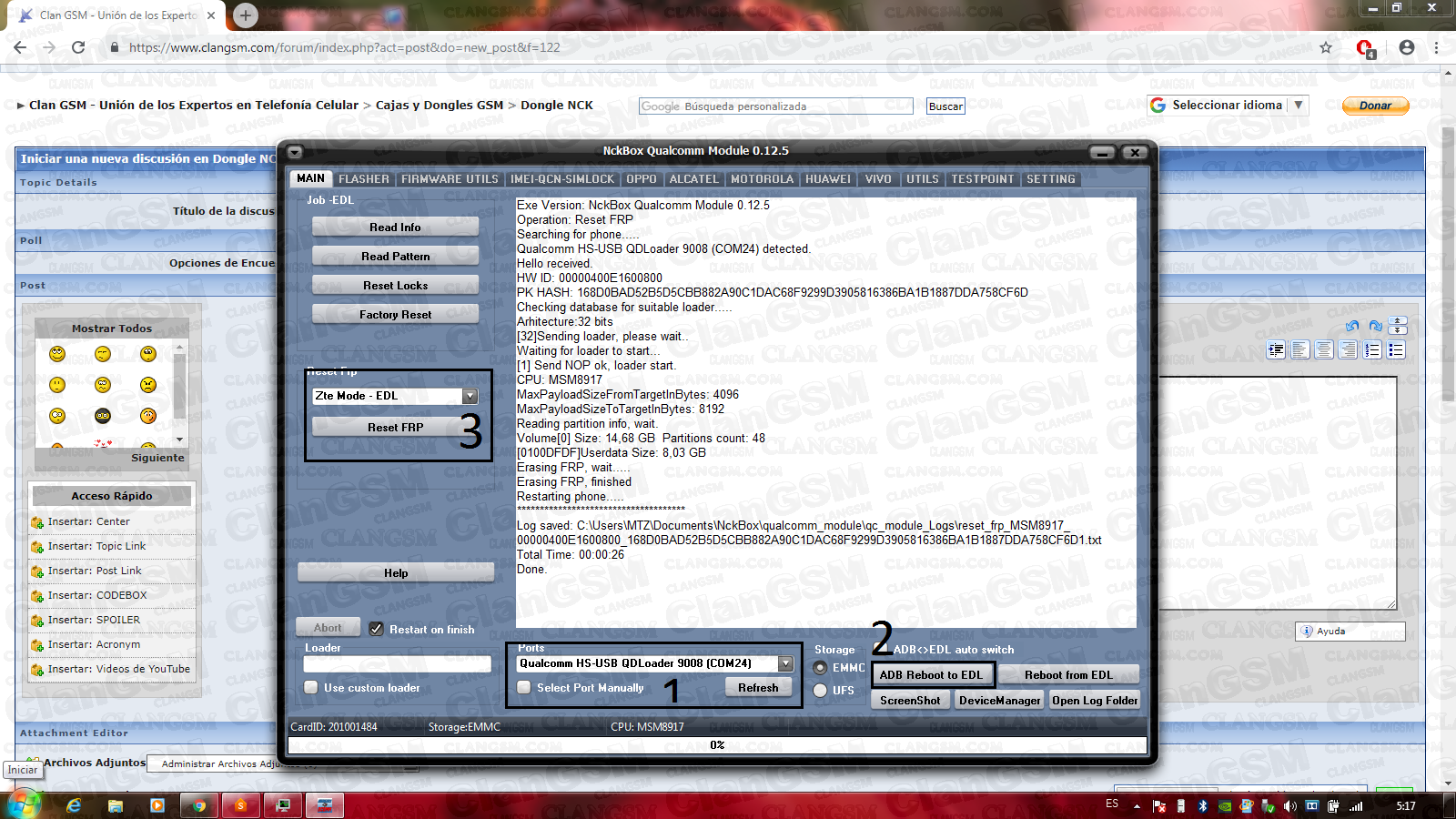The width and height of the screenshot is (1456, 819).
Task: Open the COM port selection dropdown
Action: coord(785,663)
